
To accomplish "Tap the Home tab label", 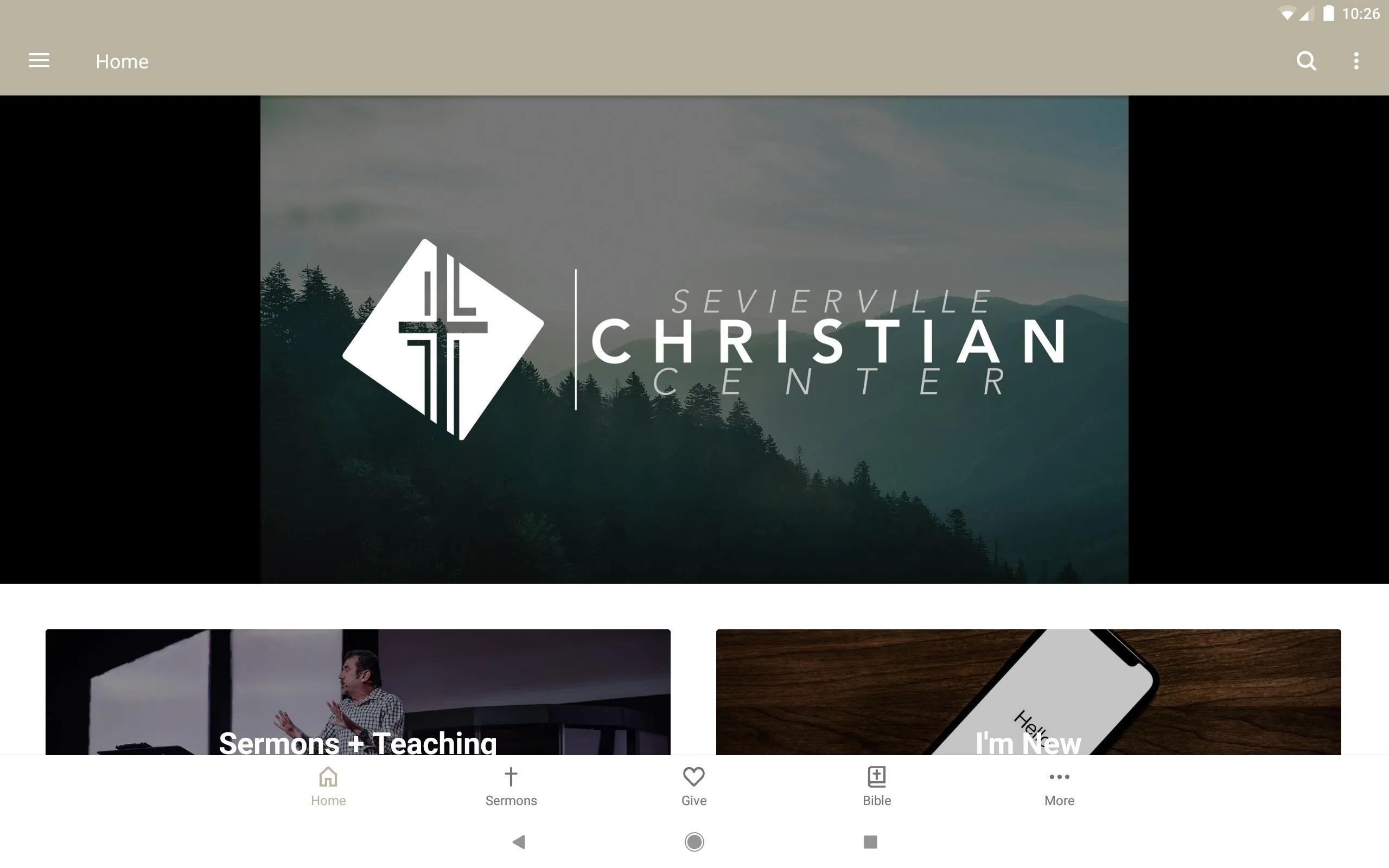I will (x=328, y=800).
